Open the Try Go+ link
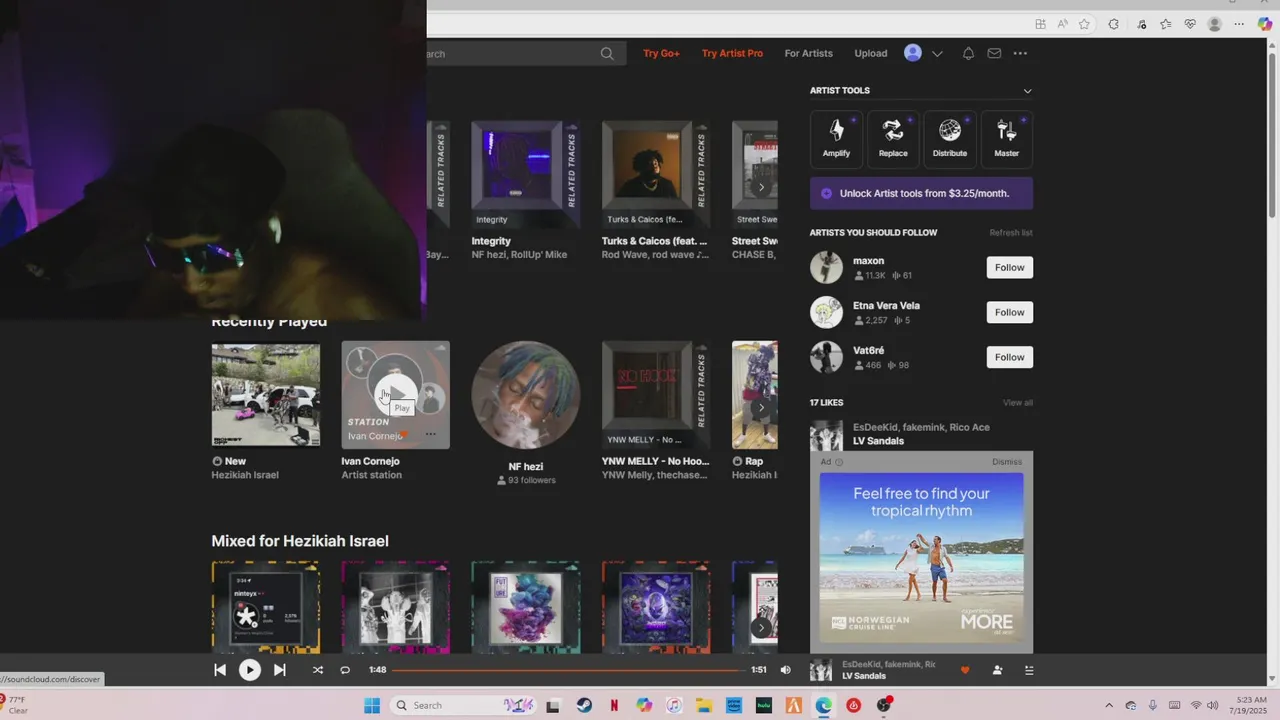This screenshot has height=720, width=1280. (661, 53)
